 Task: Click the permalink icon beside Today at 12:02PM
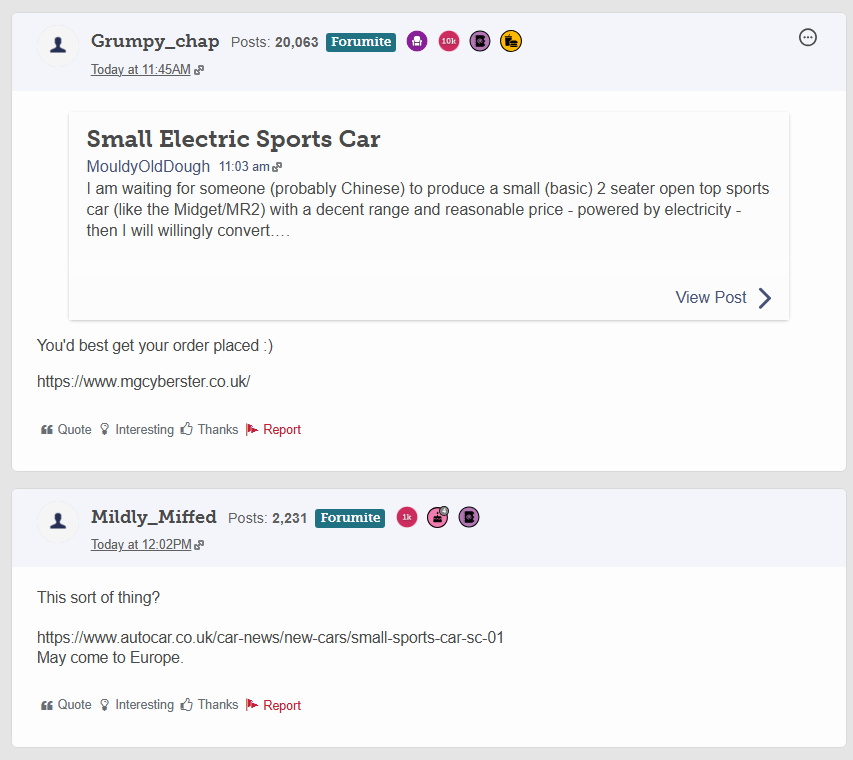(200, 546)
